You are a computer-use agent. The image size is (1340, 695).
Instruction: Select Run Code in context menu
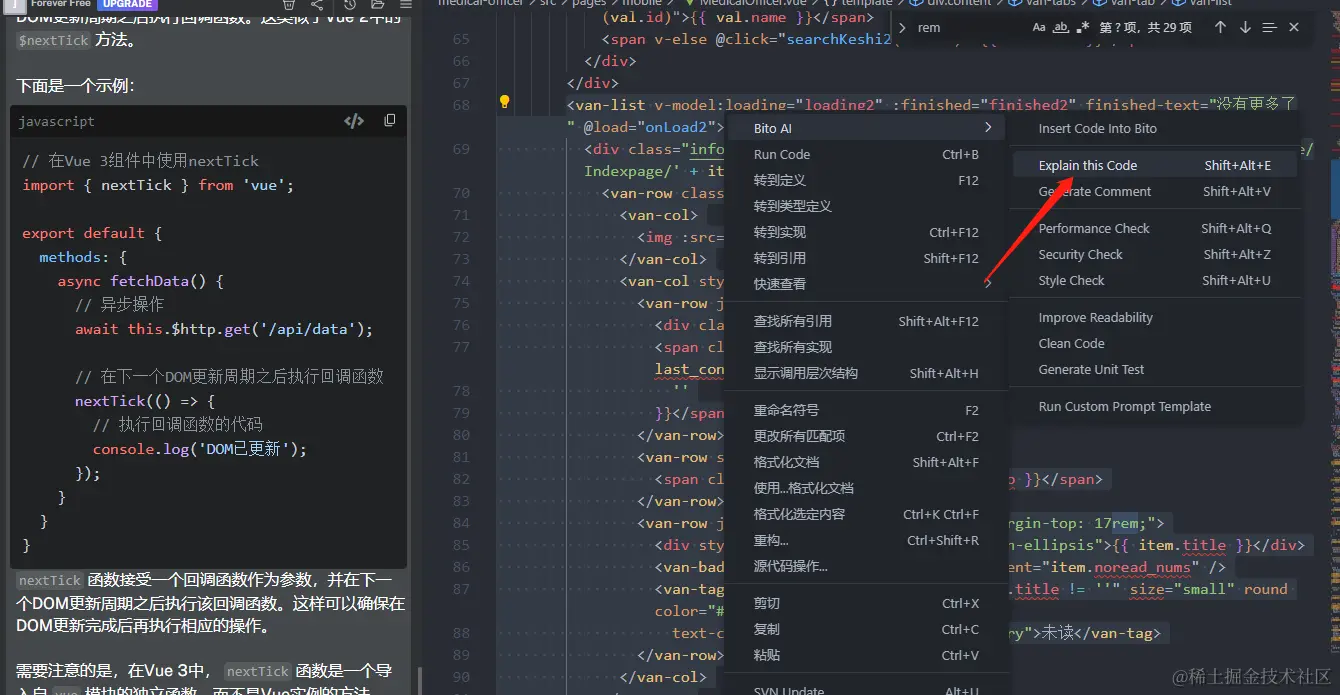coord(866,154)
